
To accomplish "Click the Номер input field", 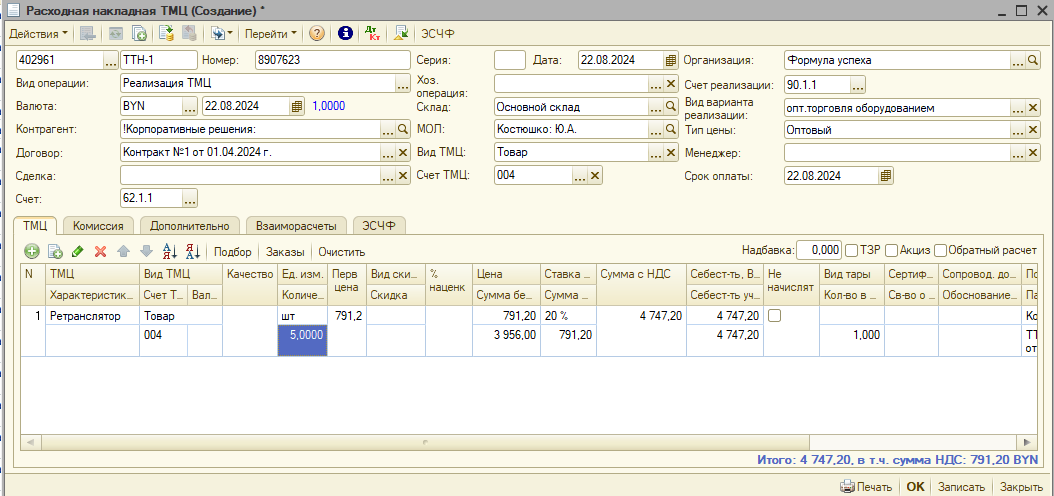I will pos(330,60).
